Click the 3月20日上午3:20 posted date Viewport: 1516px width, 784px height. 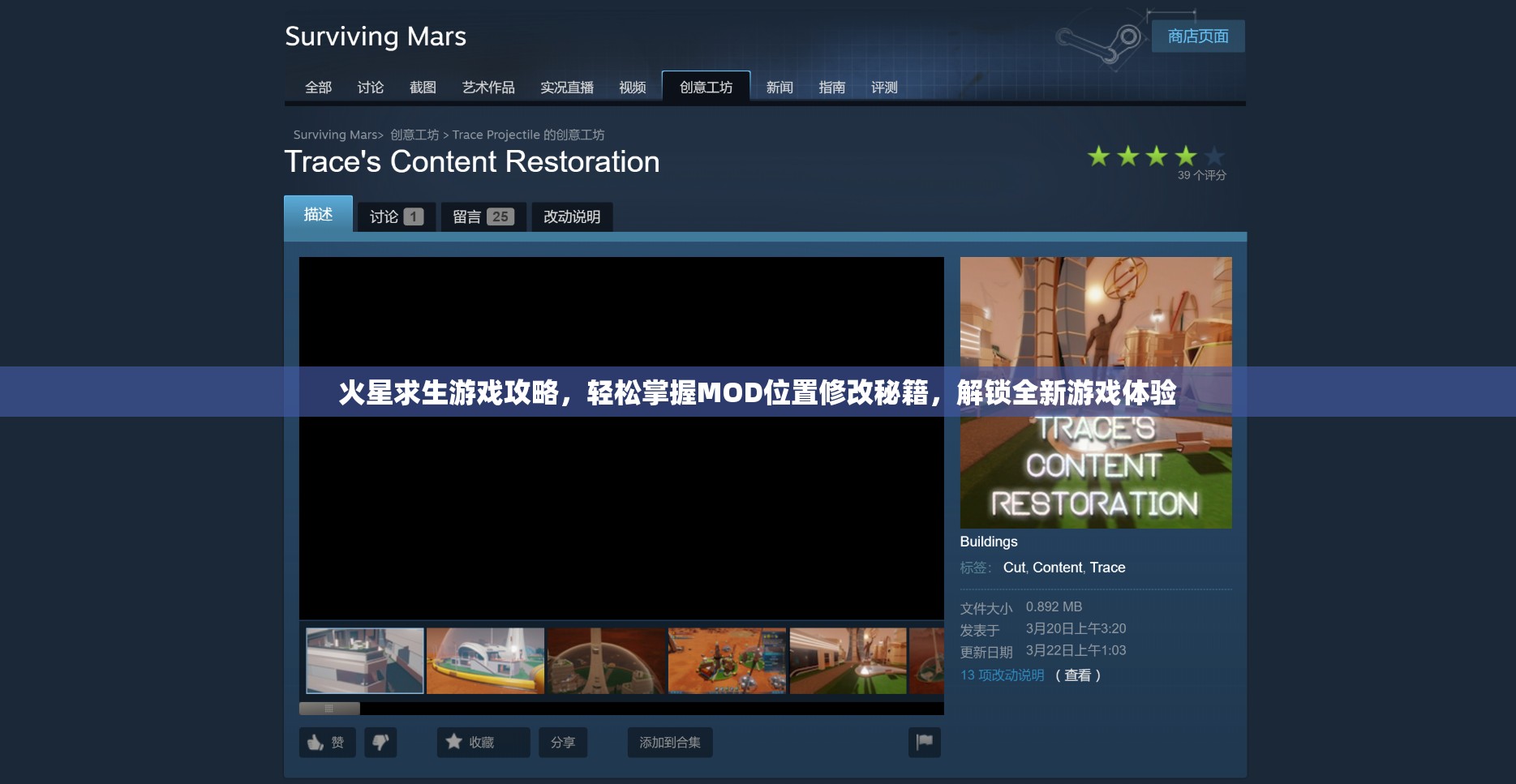(1076, 628)
